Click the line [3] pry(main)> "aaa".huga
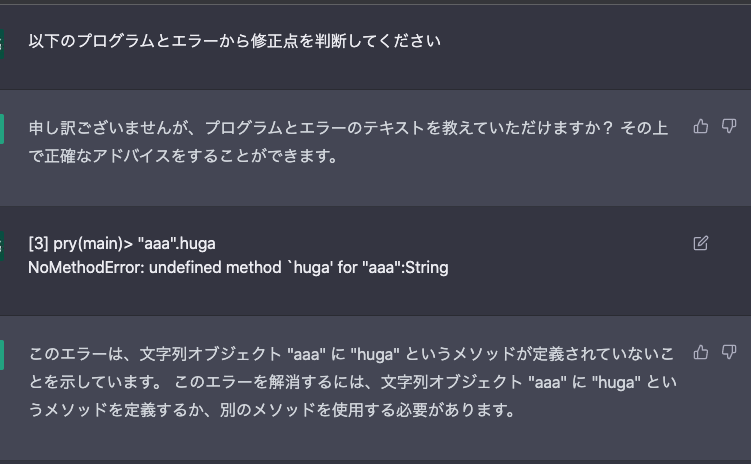The height and width of the screenshot is (464, 751). [122, 244]
